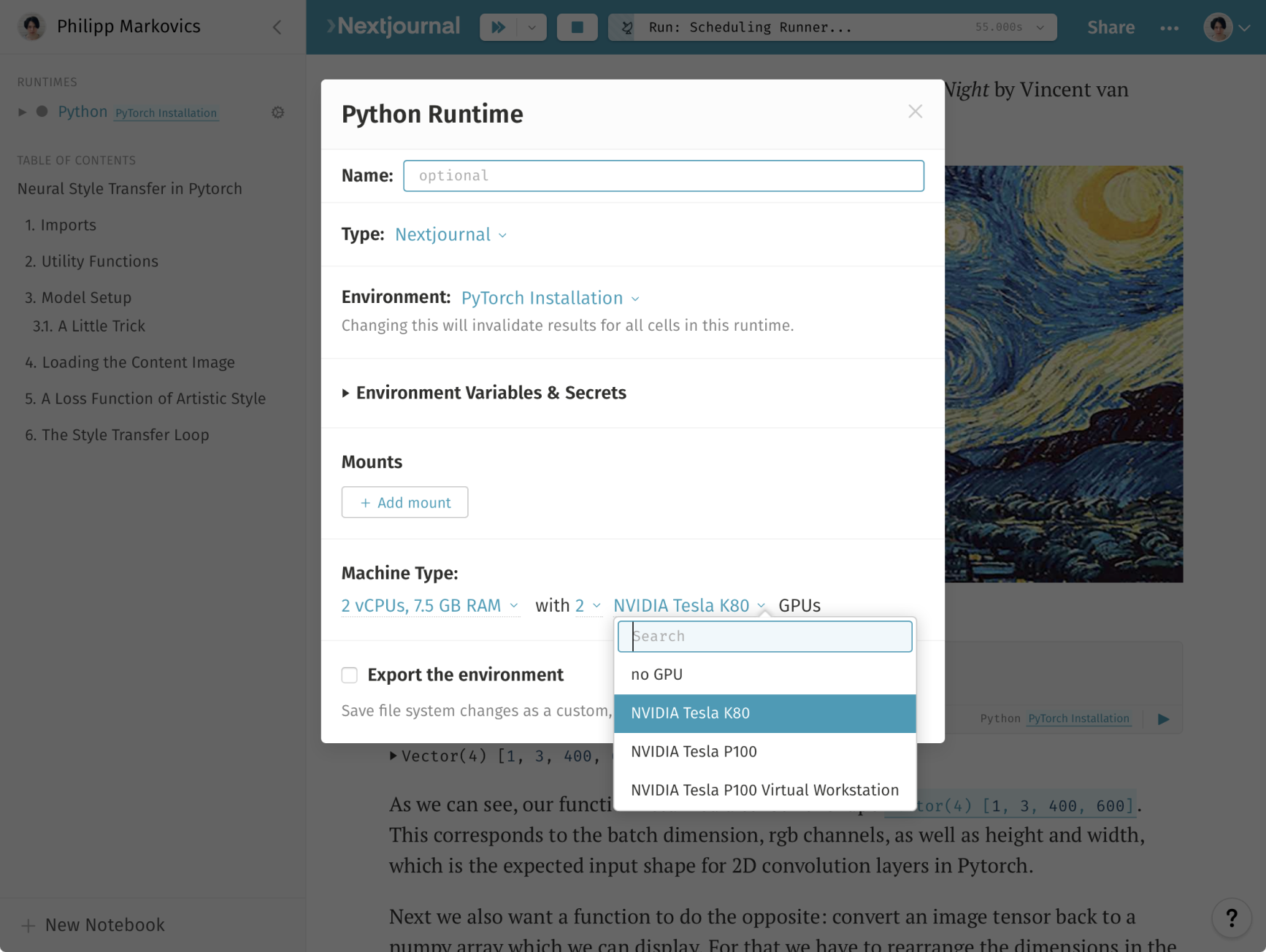Jump to 3. Model Setup section

78,298
